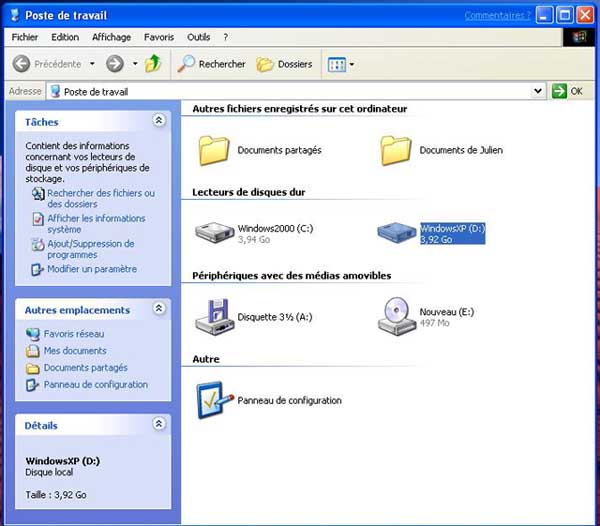
Task: Open the Mes documents link
Action: 75,351
